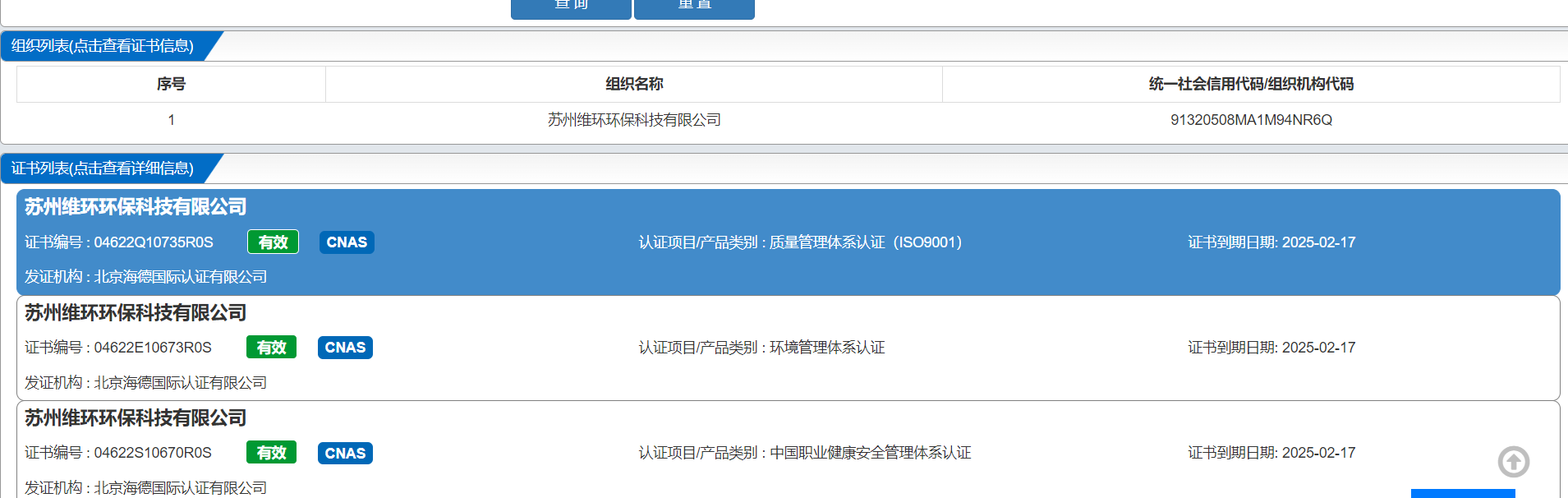1568x498 pixels.
Task: Click 发证机构 line of the ISO9001 certificate
Action: (146, 277)
